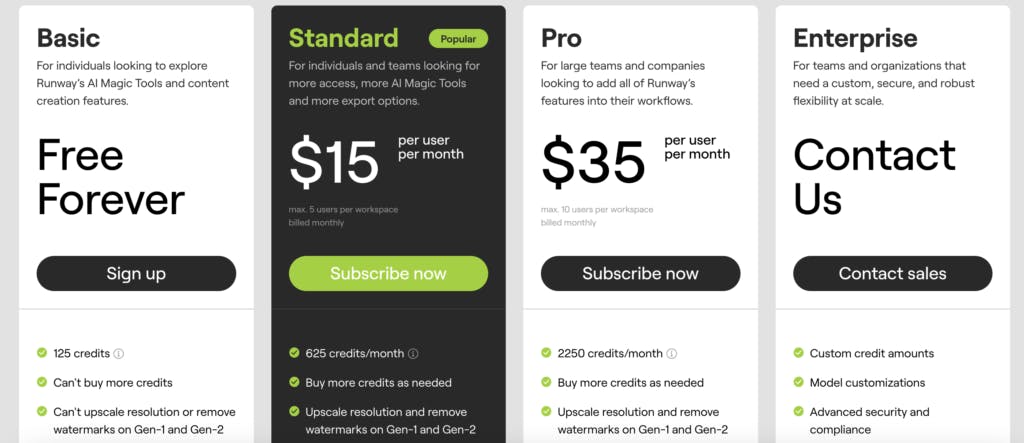Click green checkmark beside Model customizations
The width and height of the screenshot is (1024, 443).
pyautogui.click(x=798, y=382)
